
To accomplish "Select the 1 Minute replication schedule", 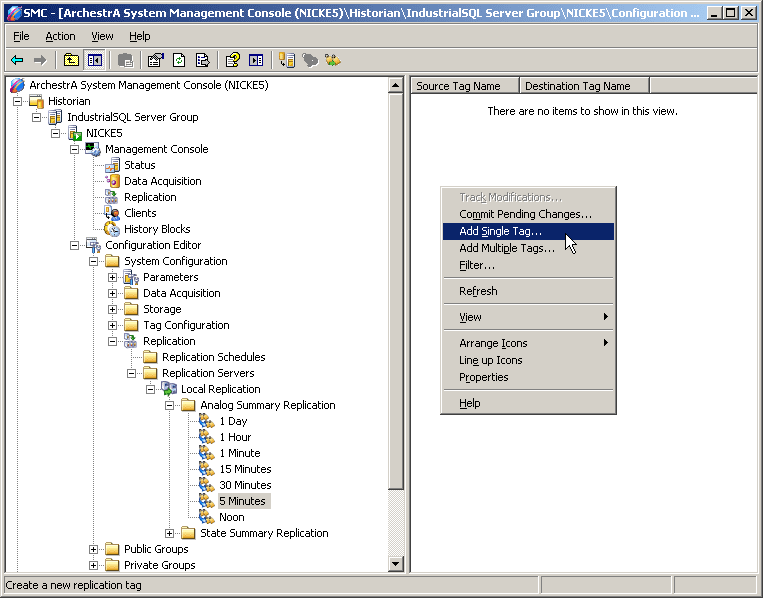I will click(240, 453).
